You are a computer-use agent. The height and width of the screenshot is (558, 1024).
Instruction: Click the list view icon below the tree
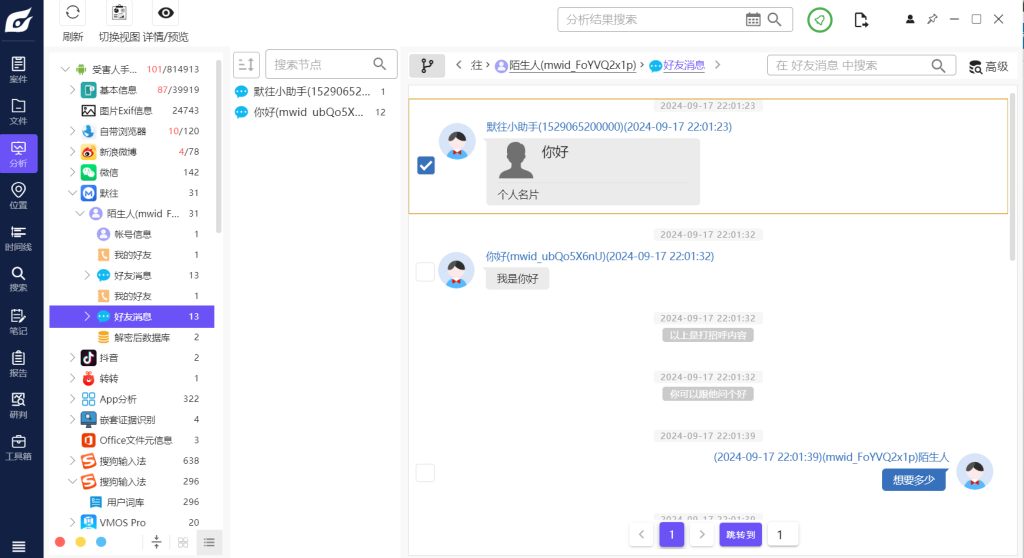click(x=209, y=542)
